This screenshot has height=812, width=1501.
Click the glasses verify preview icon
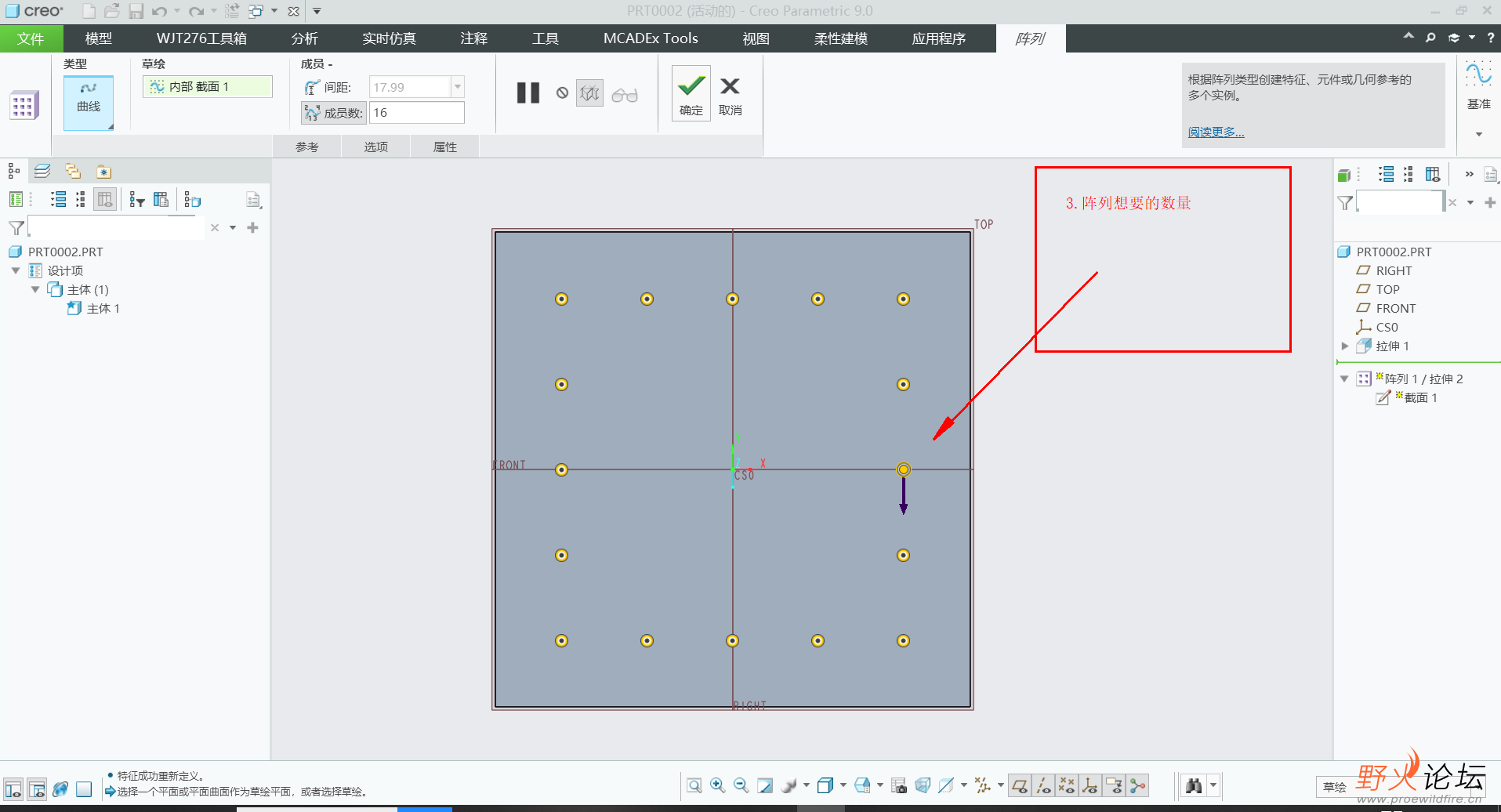point(625,95)
